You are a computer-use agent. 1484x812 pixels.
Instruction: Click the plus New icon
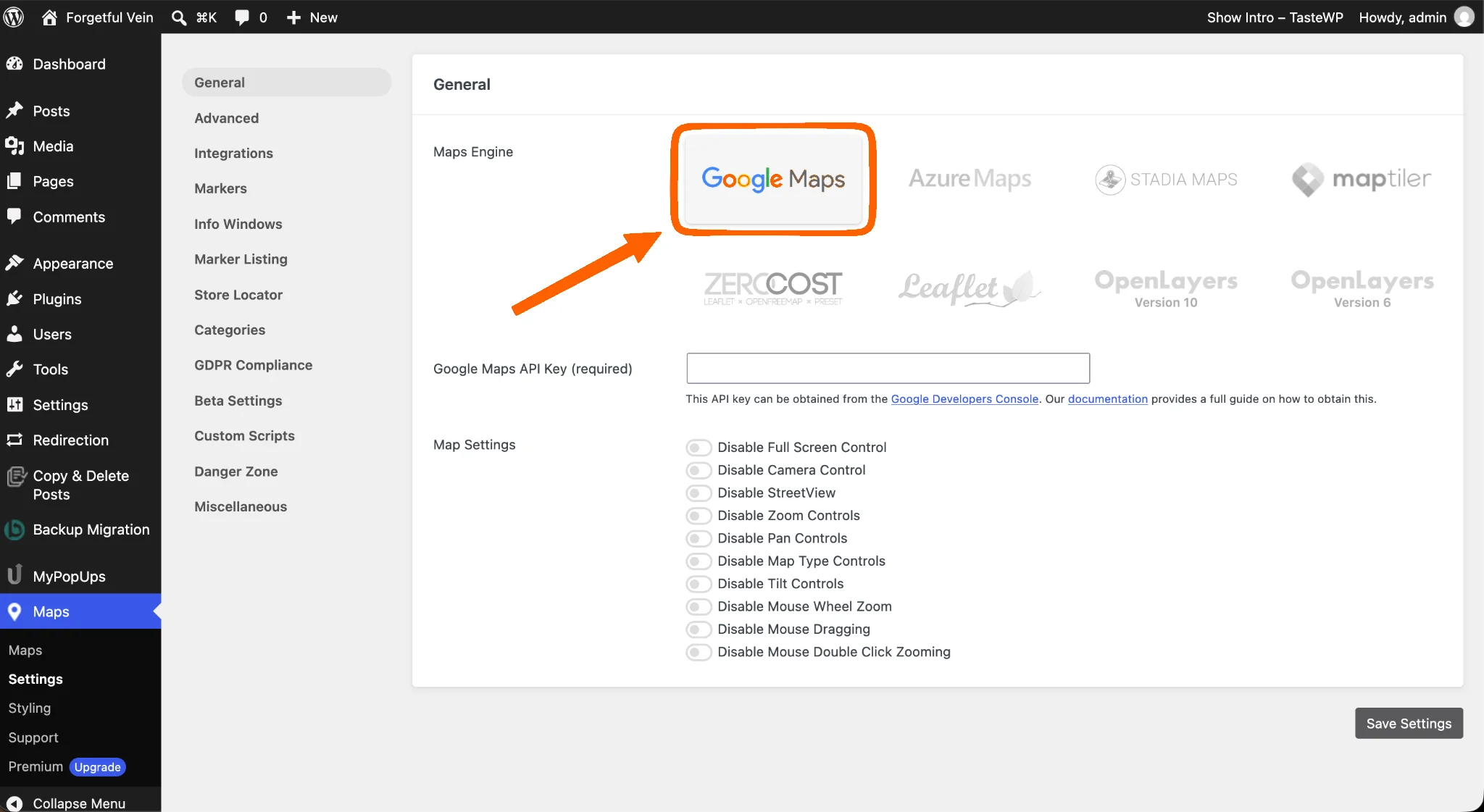(293, 17)
